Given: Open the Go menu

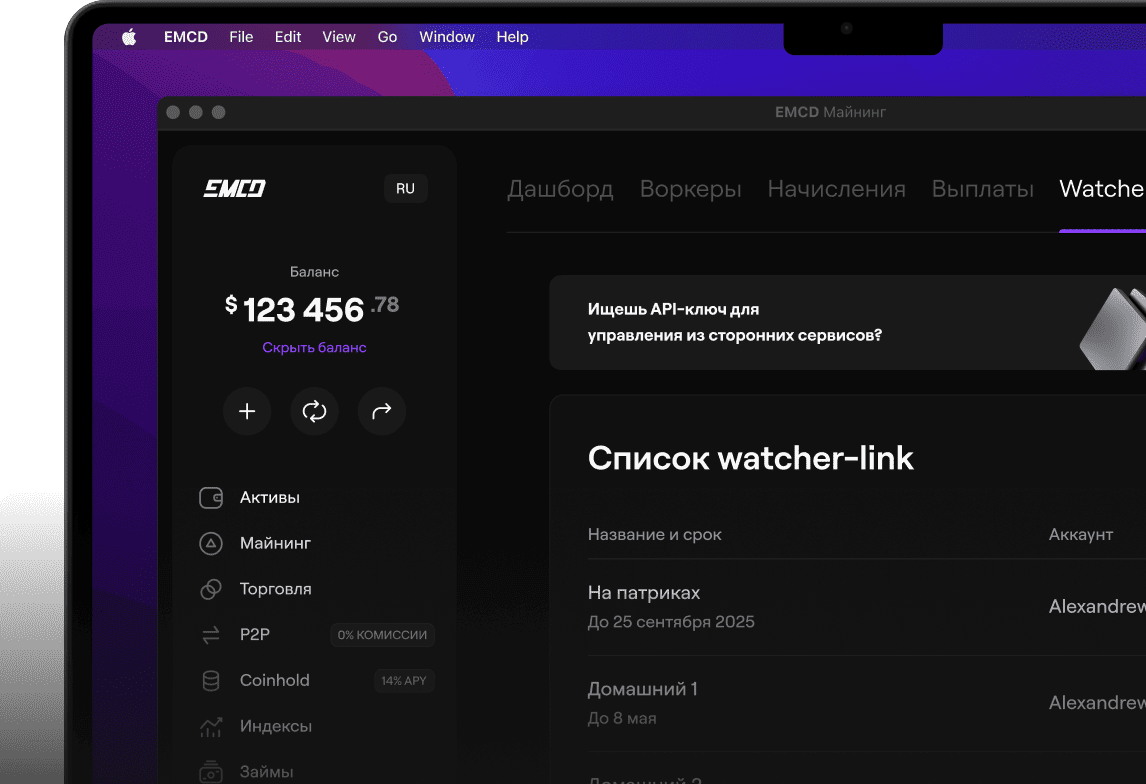Looking at the screenshot, I should coord(387,37).
